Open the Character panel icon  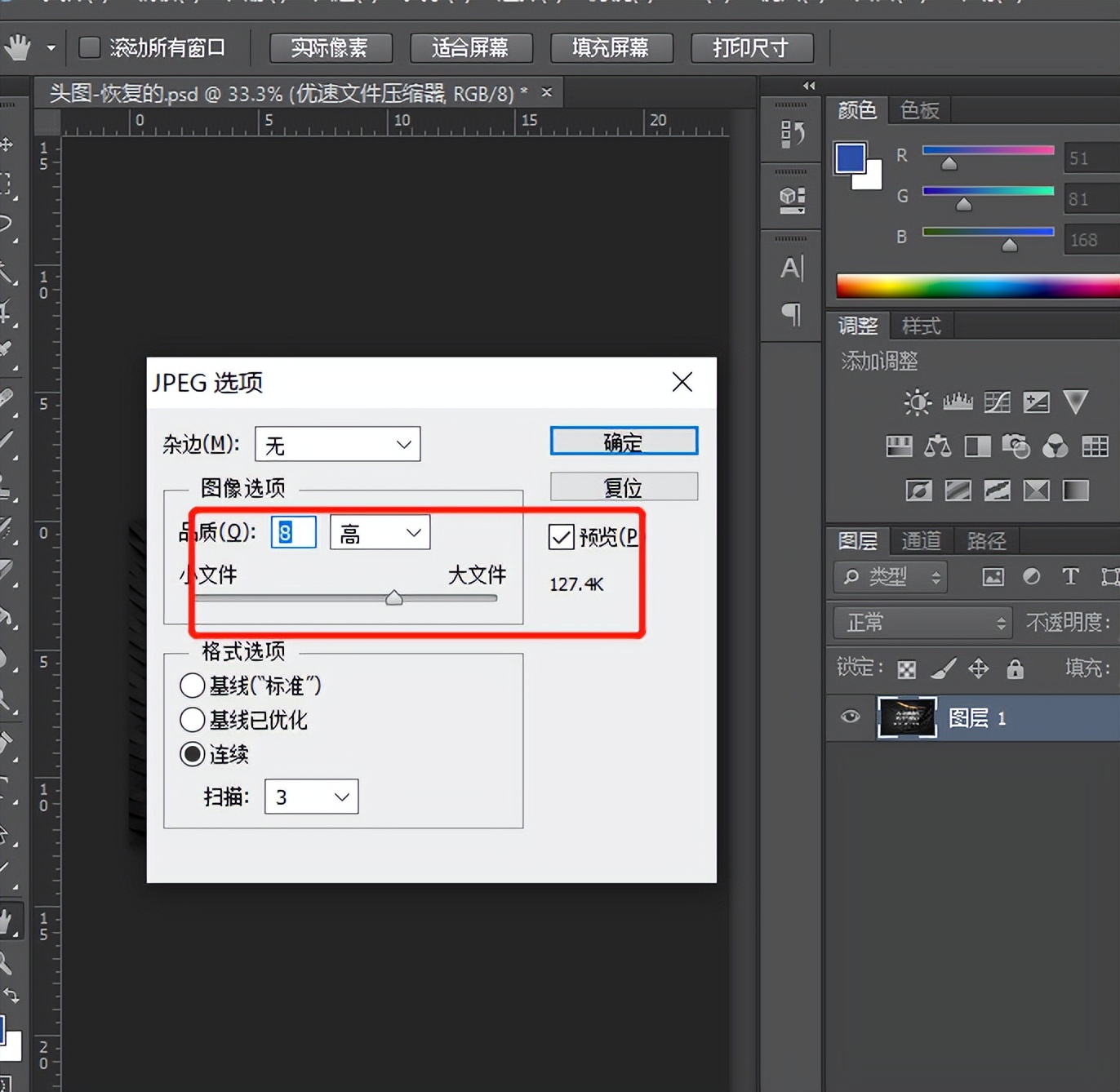[x=791, y=268]
